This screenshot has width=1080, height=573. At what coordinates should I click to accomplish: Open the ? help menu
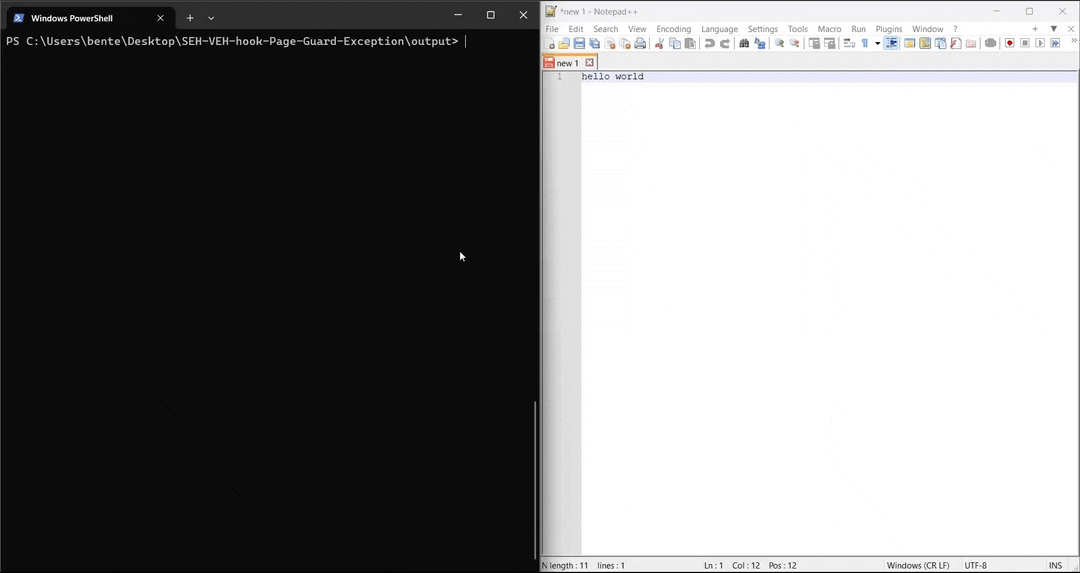pos(955,29)
